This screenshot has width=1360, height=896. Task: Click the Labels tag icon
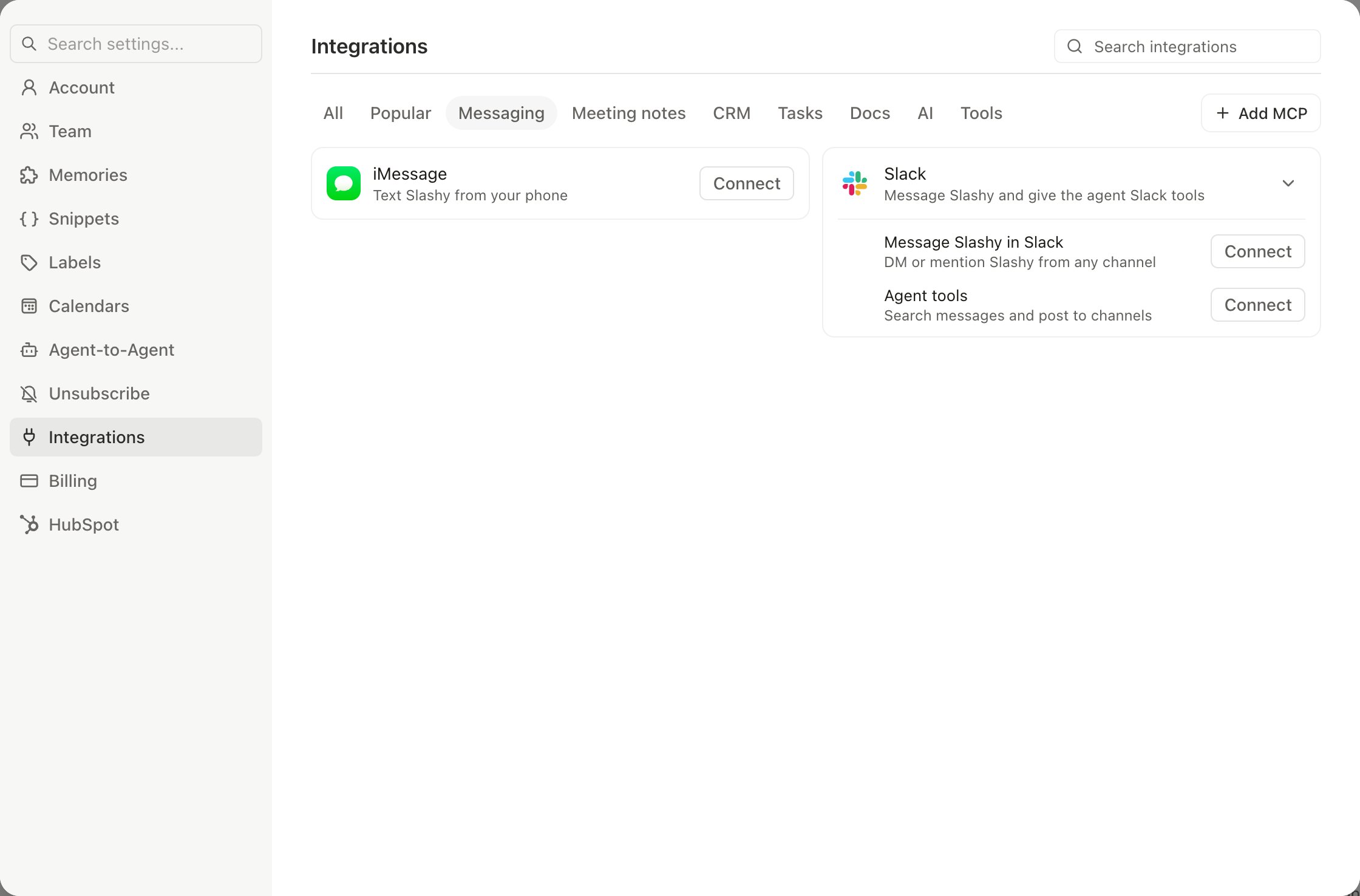(x=29, y=262)
